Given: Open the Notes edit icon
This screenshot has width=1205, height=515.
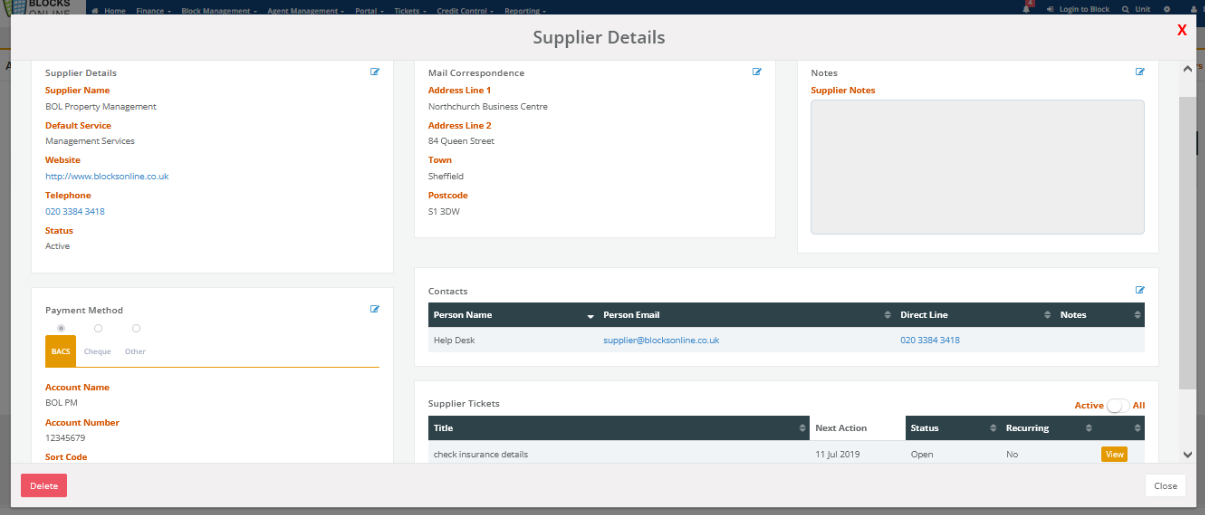Looking at the screenshot, I should click(x=1140, y=72).
